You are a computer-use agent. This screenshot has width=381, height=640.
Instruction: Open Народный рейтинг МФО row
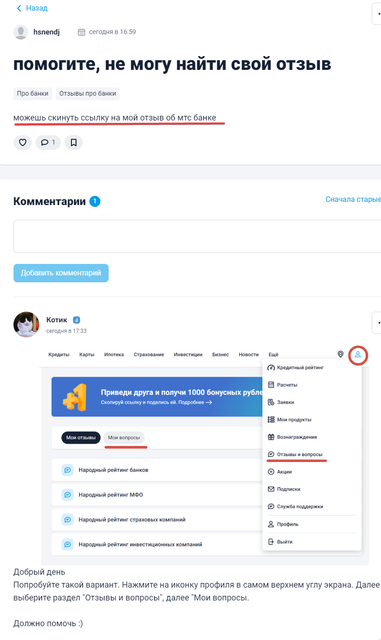click(x=157, y=495)
